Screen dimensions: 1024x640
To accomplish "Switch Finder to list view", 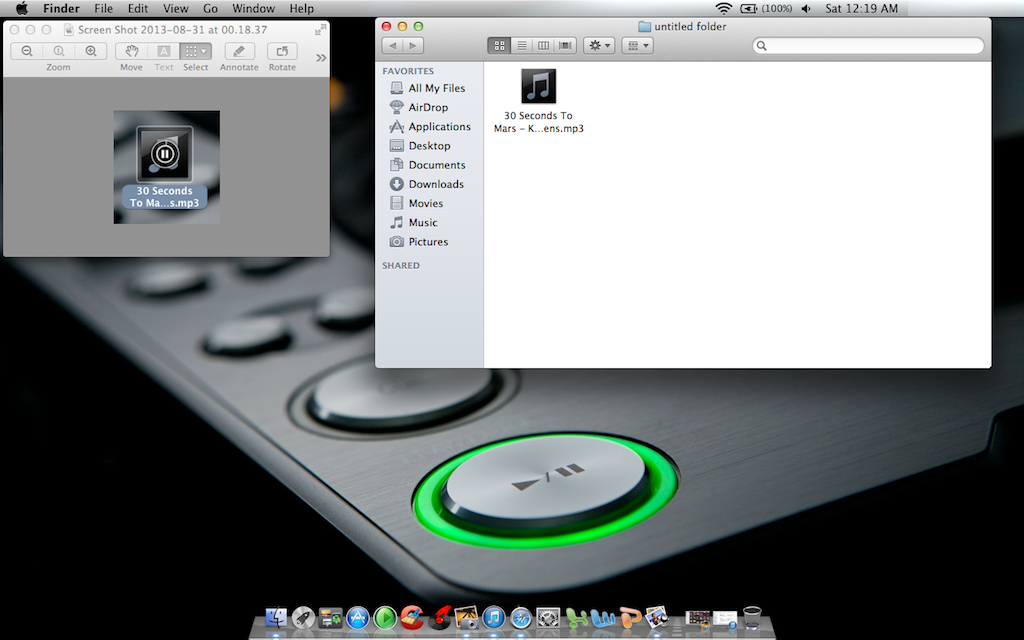I will coord(521,46).
